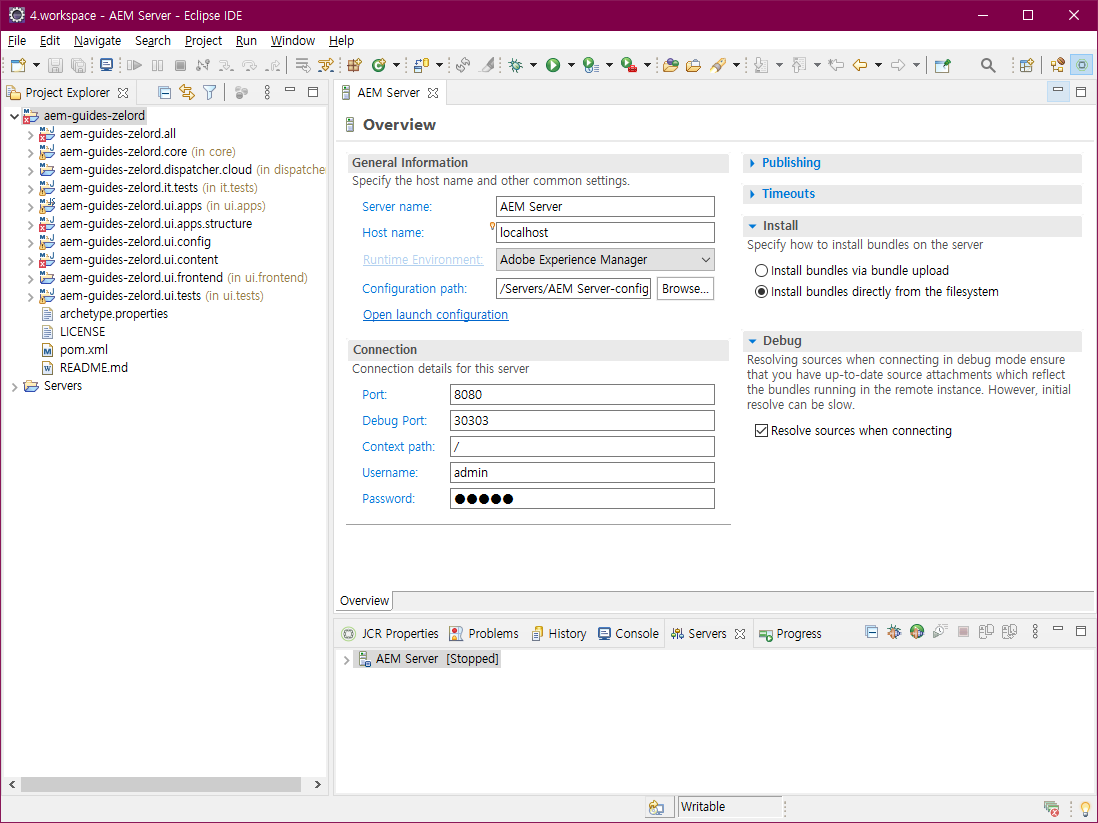Open the Console toolbar icon

[x=106, y=65]
